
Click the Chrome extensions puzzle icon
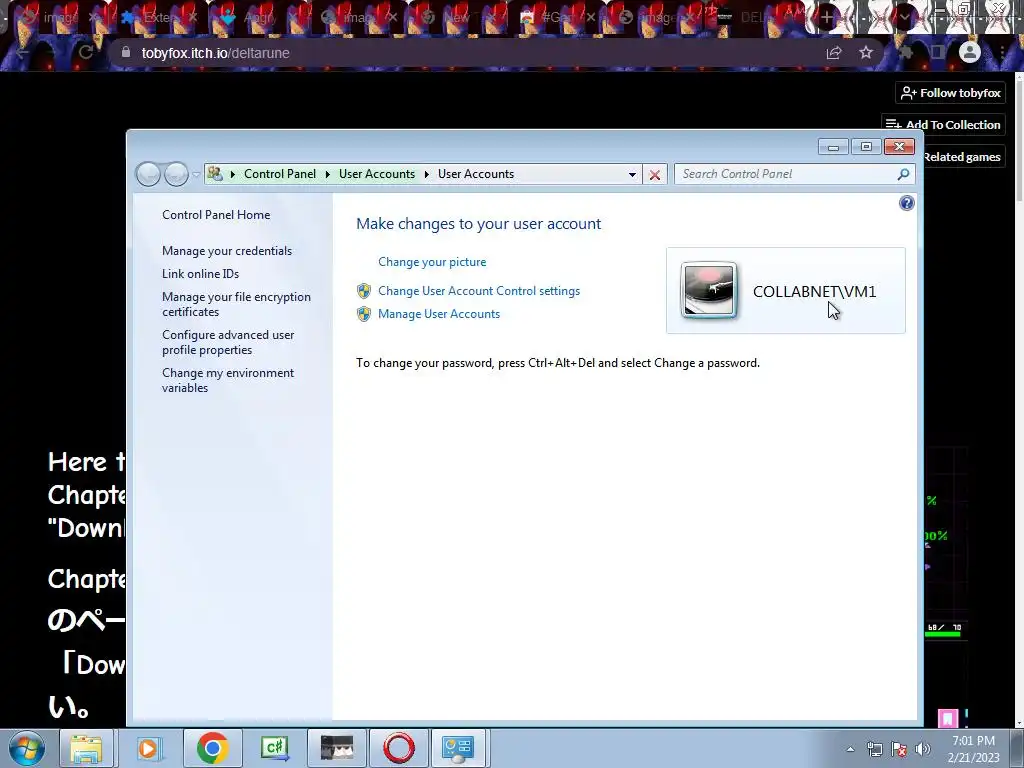tap(906, 52)
